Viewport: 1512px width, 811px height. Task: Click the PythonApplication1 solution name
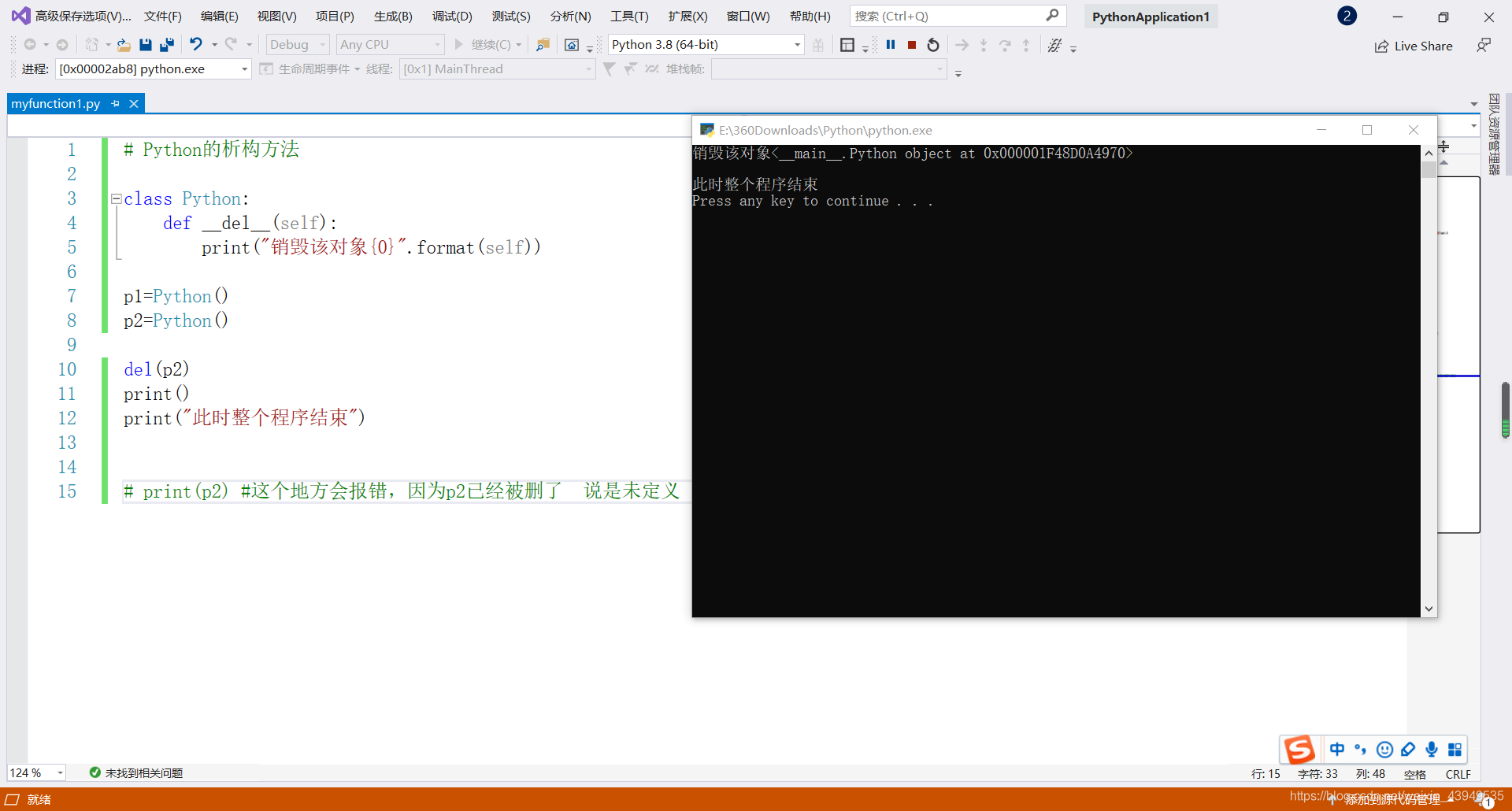(1151, 17)
